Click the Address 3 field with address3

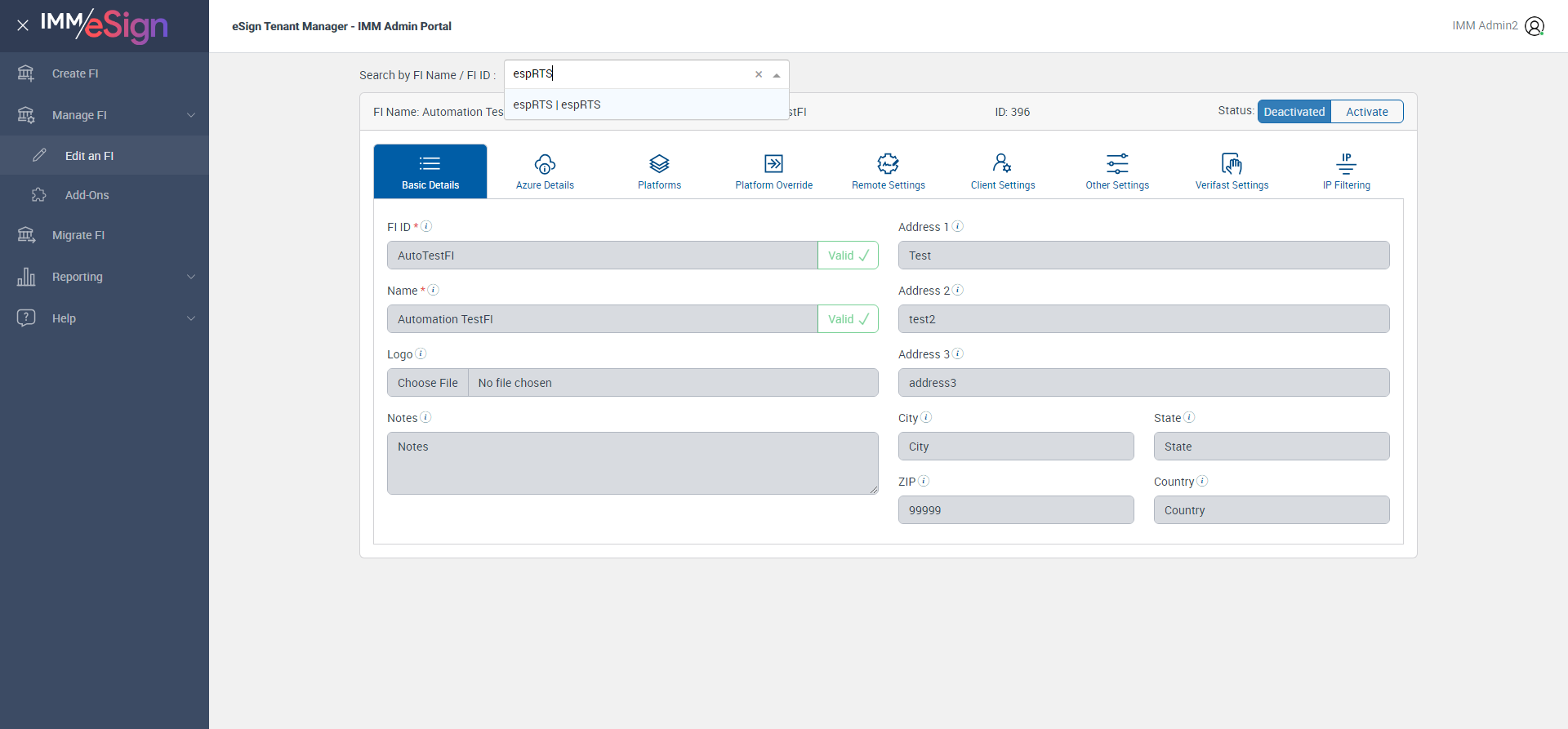click(x=1143, y=383)
